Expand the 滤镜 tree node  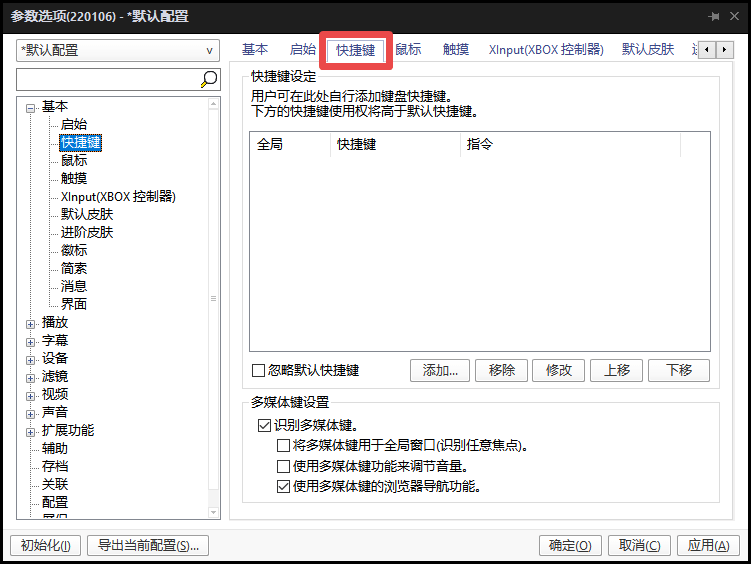(x=30, y=378)
